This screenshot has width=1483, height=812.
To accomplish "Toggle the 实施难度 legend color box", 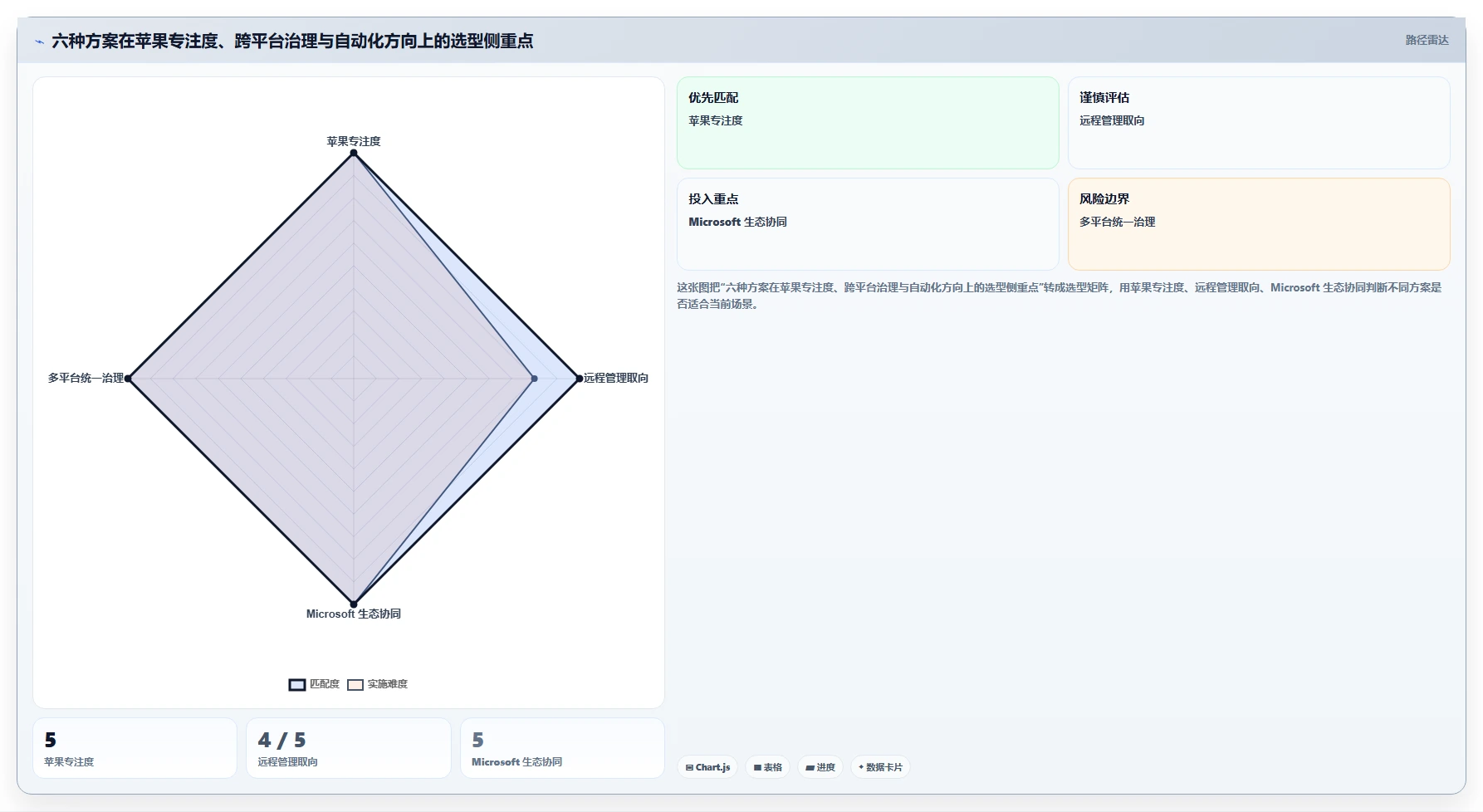I will [x=355, y=685].
